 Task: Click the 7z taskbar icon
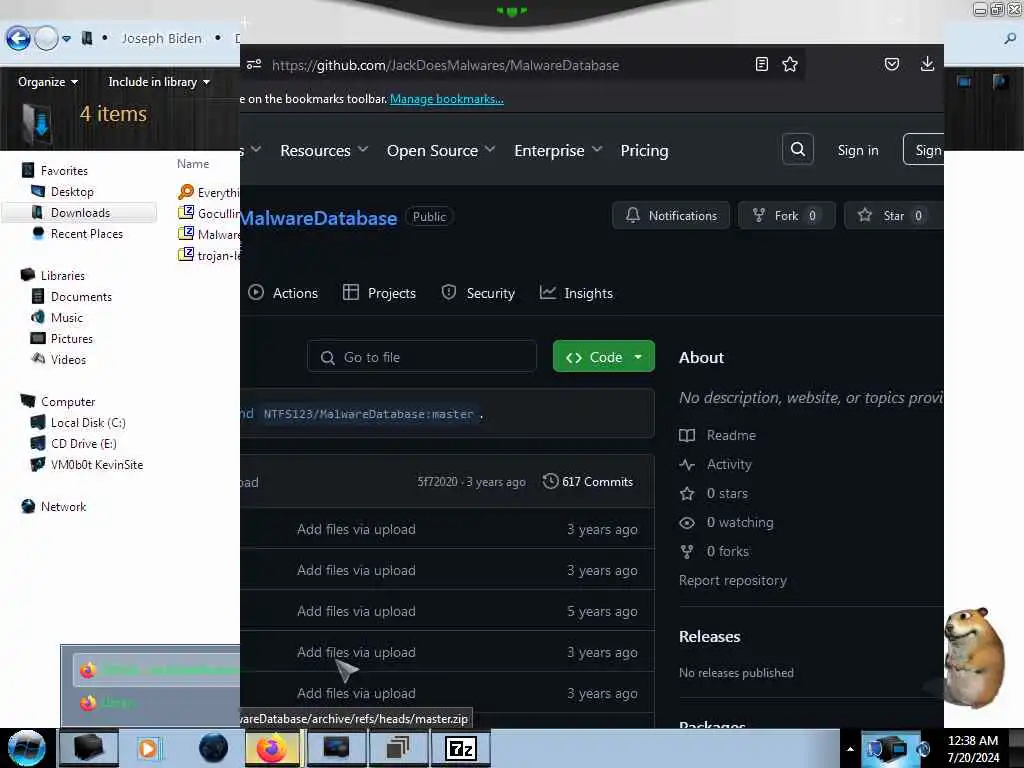point(461,748)
